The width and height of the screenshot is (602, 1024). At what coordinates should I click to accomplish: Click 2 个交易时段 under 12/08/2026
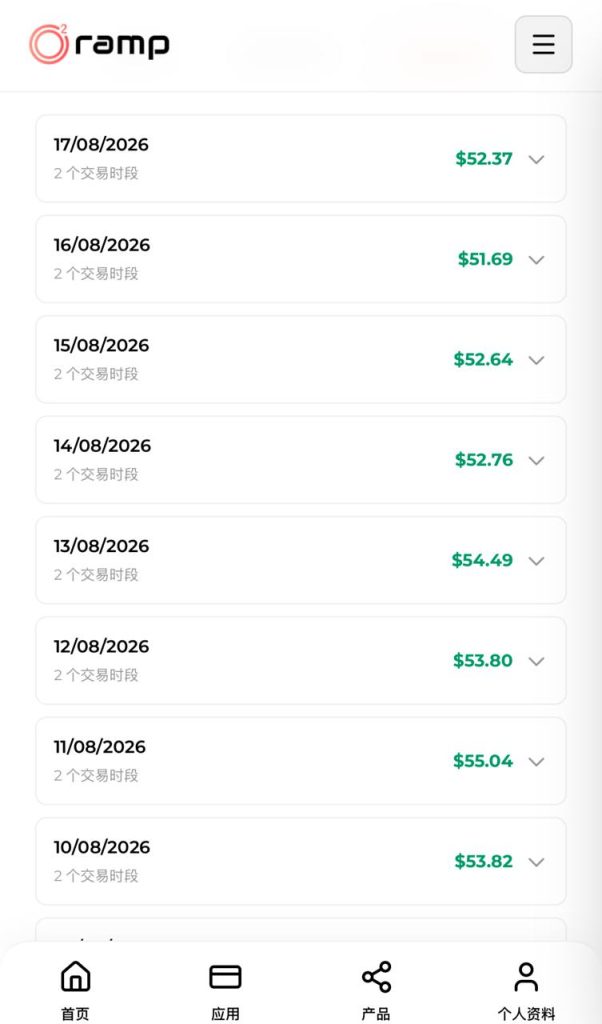(x=96, y=675)
